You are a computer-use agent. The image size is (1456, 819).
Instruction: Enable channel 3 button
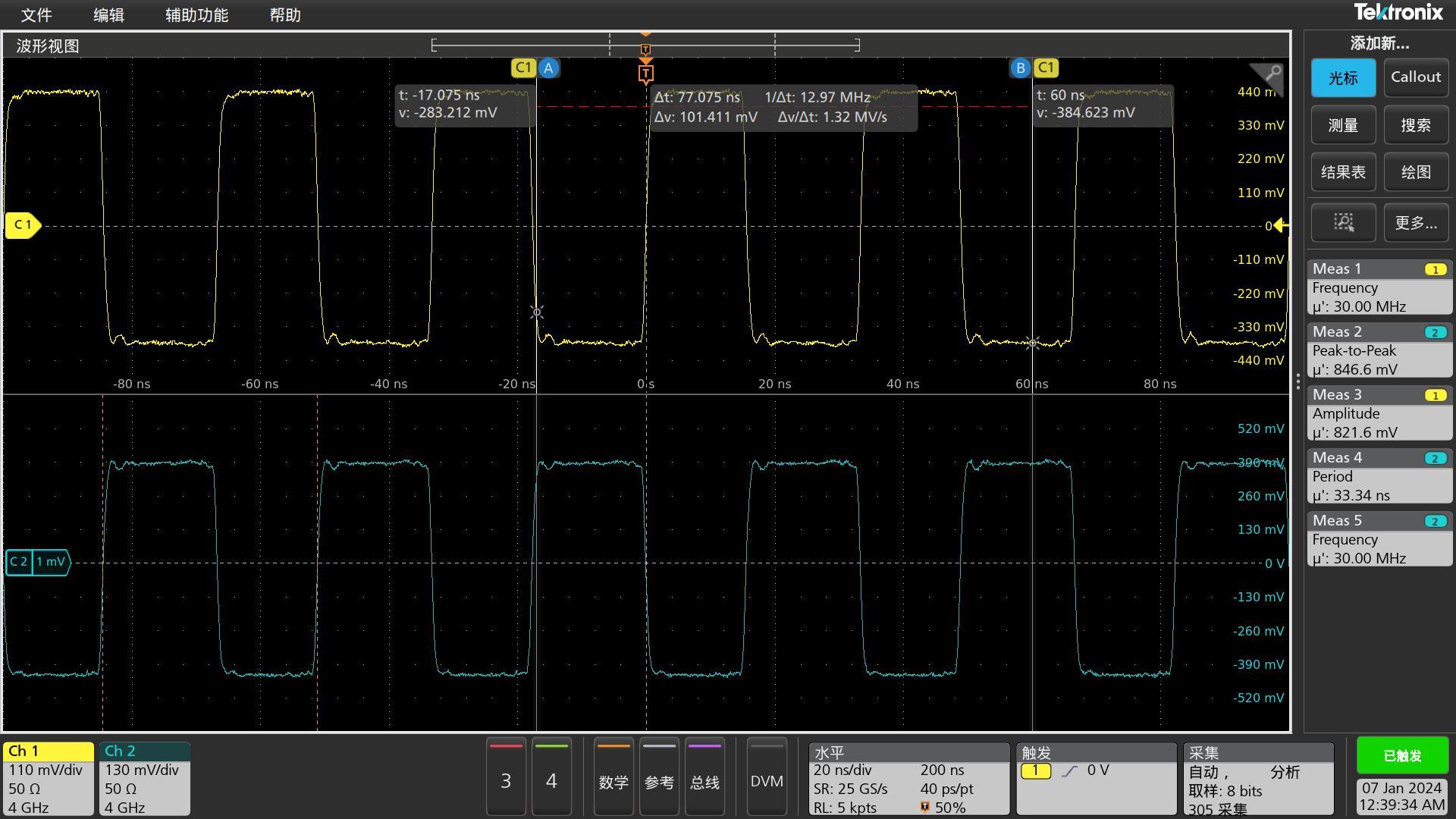506,780
